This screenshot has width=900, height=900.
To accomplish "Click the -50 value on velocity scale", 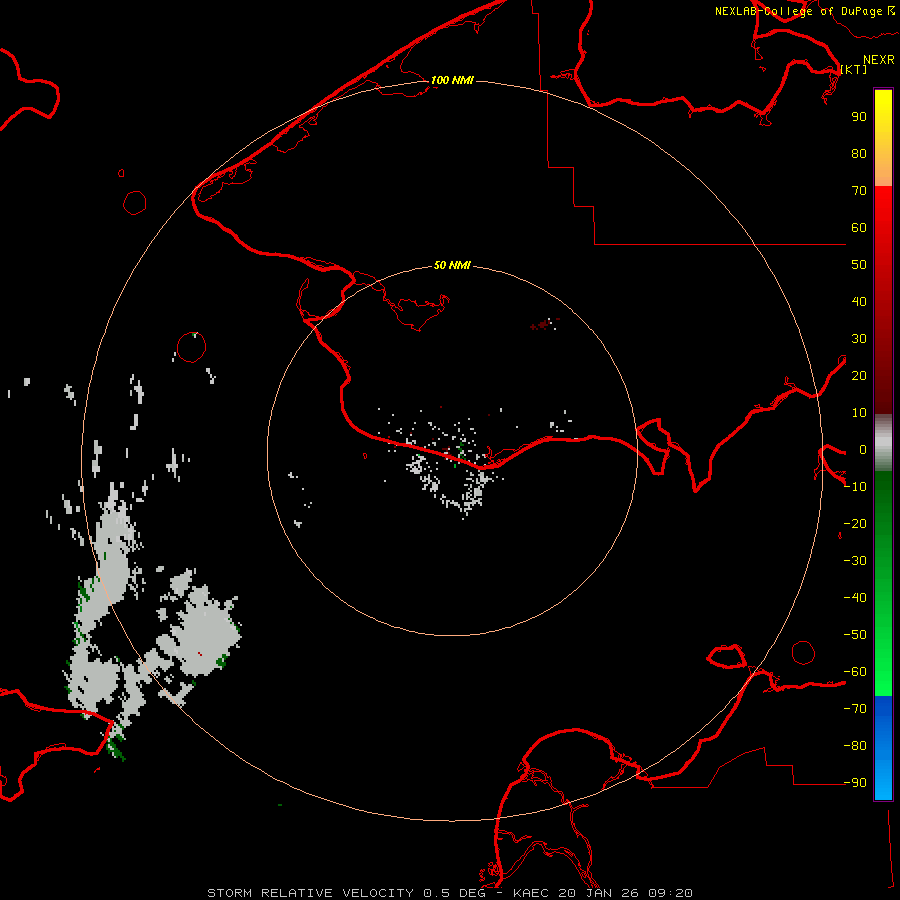I will click(x=855, y=635).
